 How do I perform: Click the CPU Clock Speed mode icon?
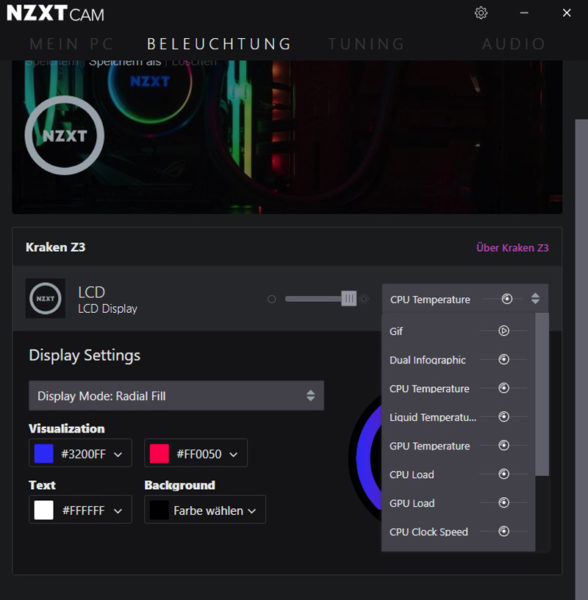tap(504, 531)
